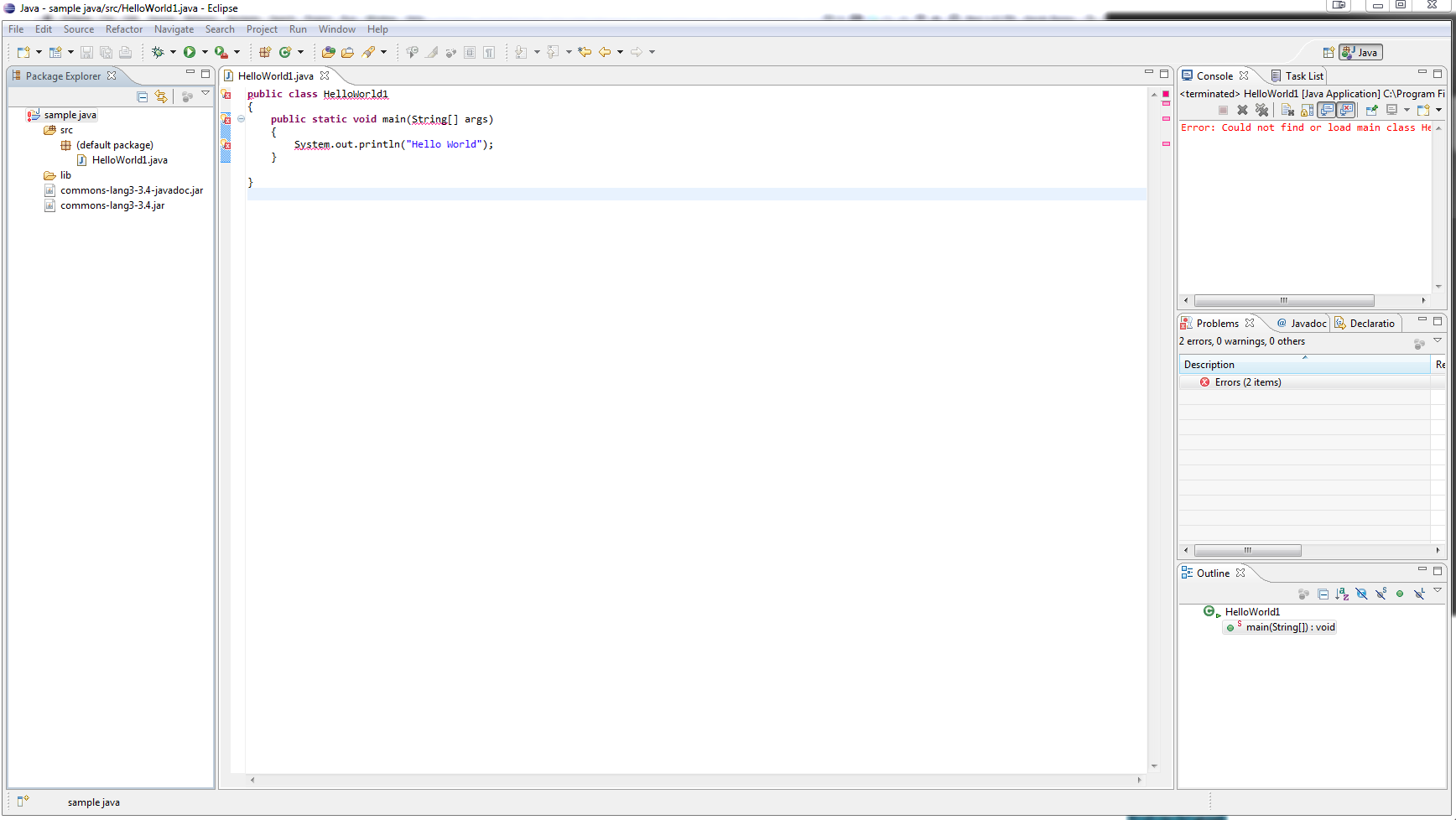Select commons-lang3-3.4.jar in Package Explorer
The width and height of the screenshot is (1456, 820).
(x=112, y=205)
